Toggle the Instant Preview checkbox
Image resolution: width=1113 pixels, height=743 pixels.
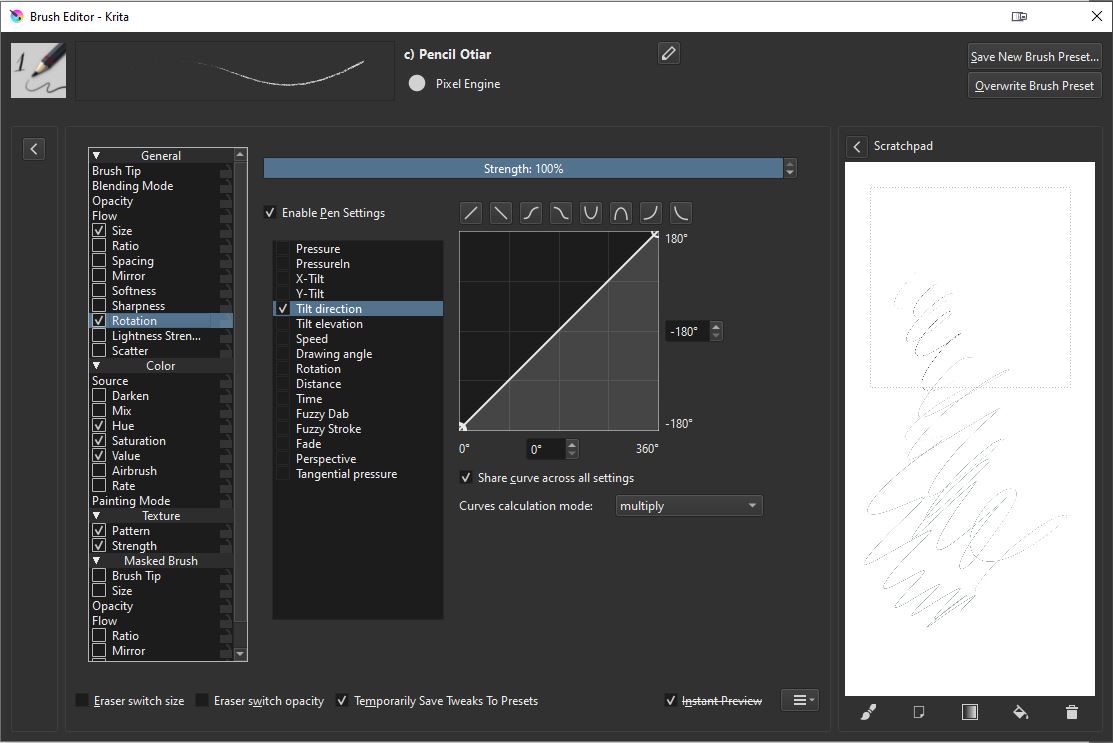670,700
